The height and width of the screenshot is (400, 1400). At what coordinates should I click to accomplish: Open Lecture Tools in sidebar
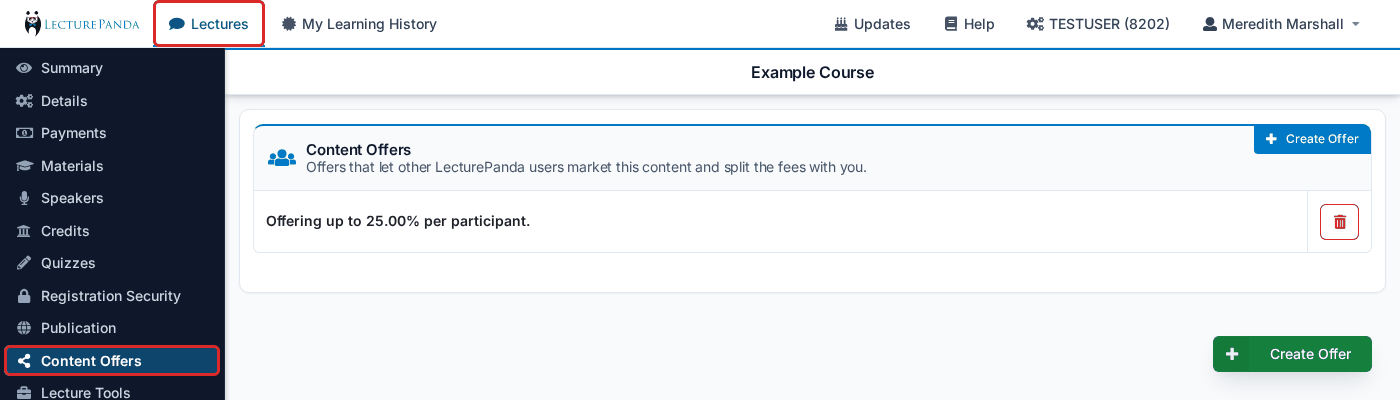point(112,392)
